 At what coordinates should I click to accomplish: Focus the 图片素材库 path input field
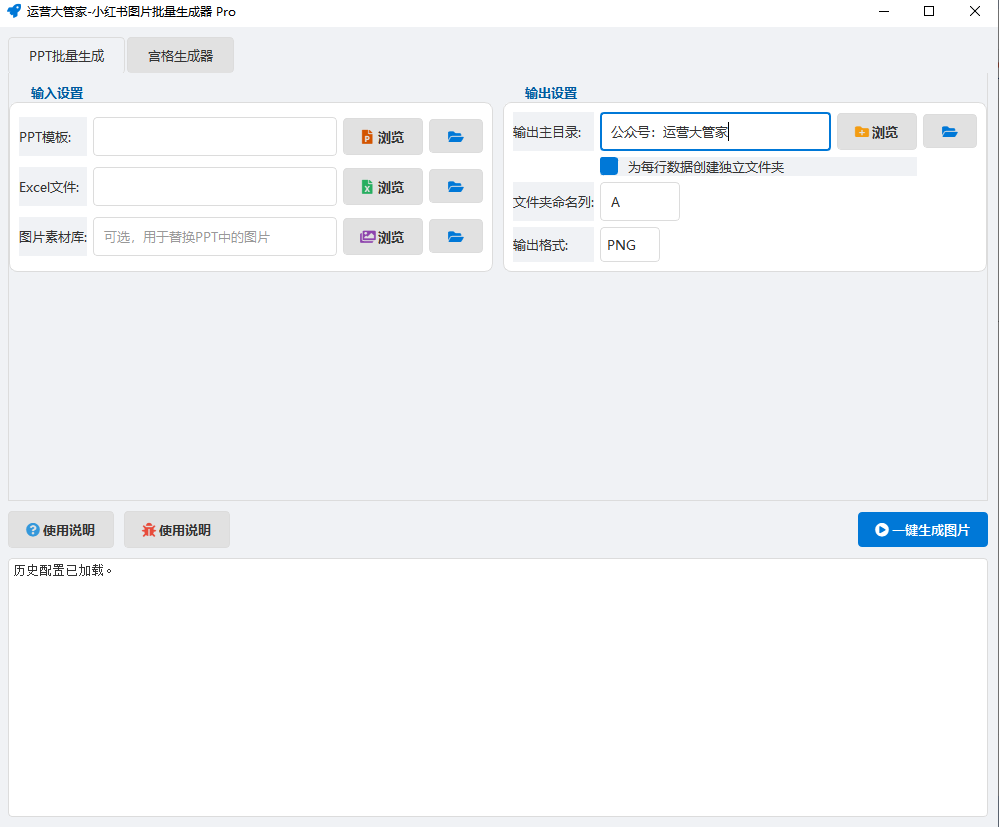pos(215,236)
